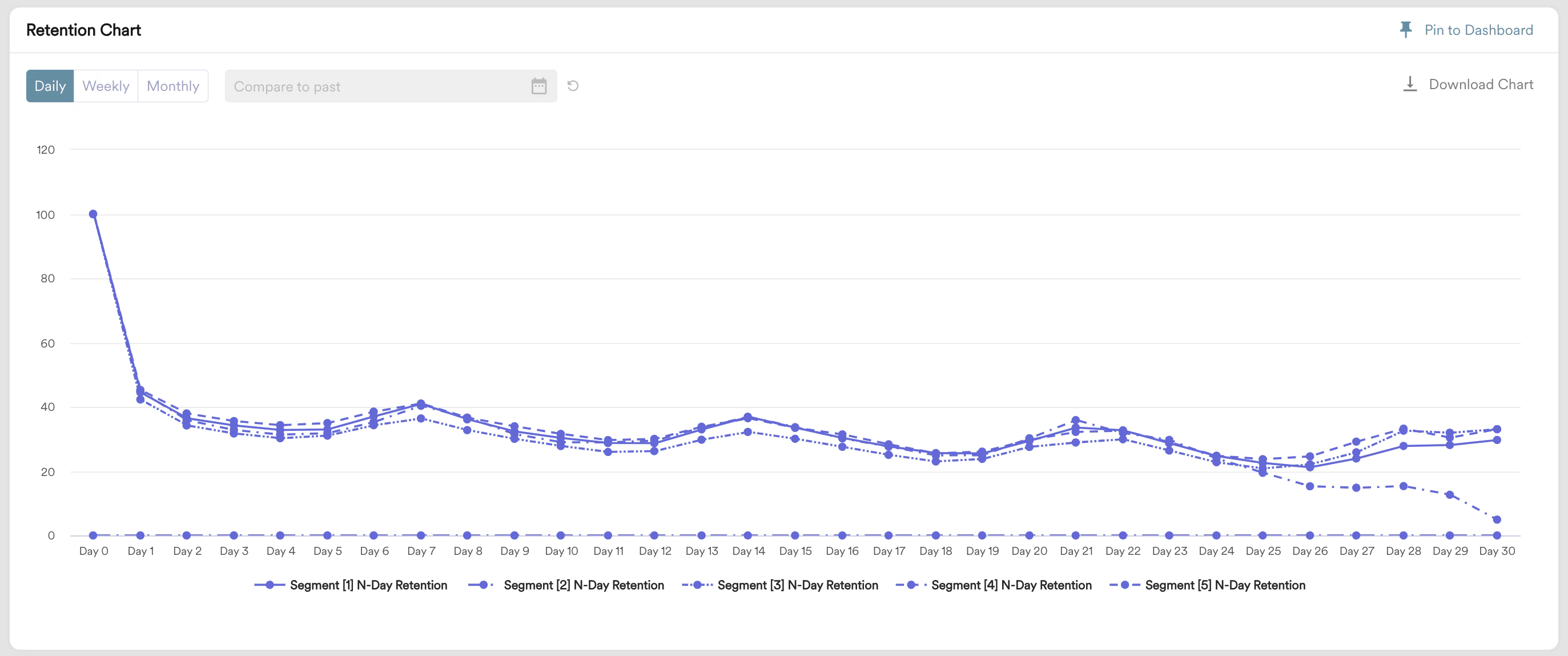Click Segment [5] legend line marker
The width and height of the screenshot is (1568, 656).
tap(1125, 585)
